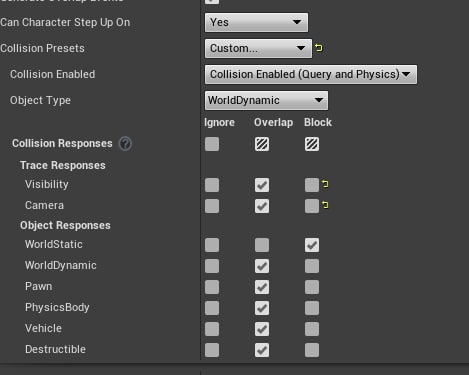The width and height of the screenshot is (469, 375).
Task: Click the Collision Responses label
Action: [x=62, y=143]
